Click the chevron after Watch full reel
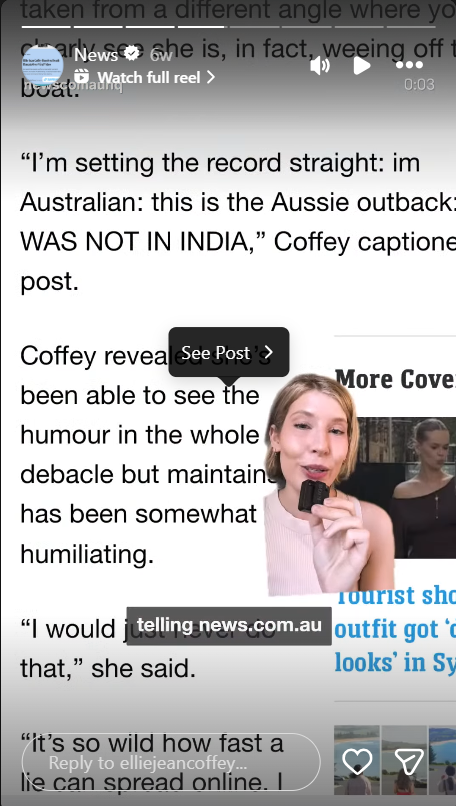456x806 pixels. click(210, 77)
